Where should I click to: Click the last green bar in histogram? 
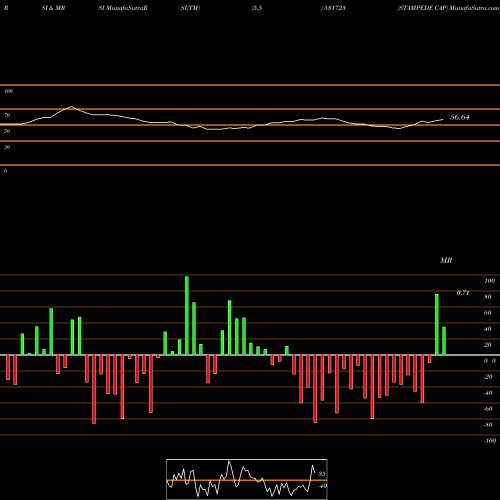click(x=444, y=341)
